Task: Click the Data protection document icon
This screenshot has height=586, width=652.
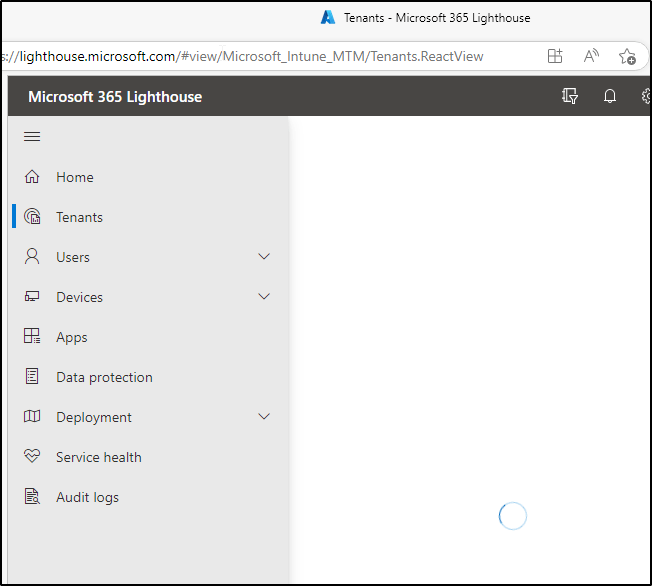Action: click(32, 376)
